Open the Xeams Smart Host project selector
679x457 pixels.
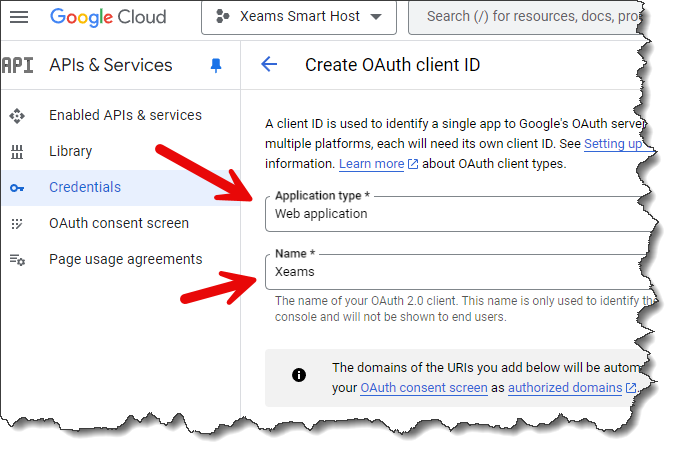pos(299,17)
